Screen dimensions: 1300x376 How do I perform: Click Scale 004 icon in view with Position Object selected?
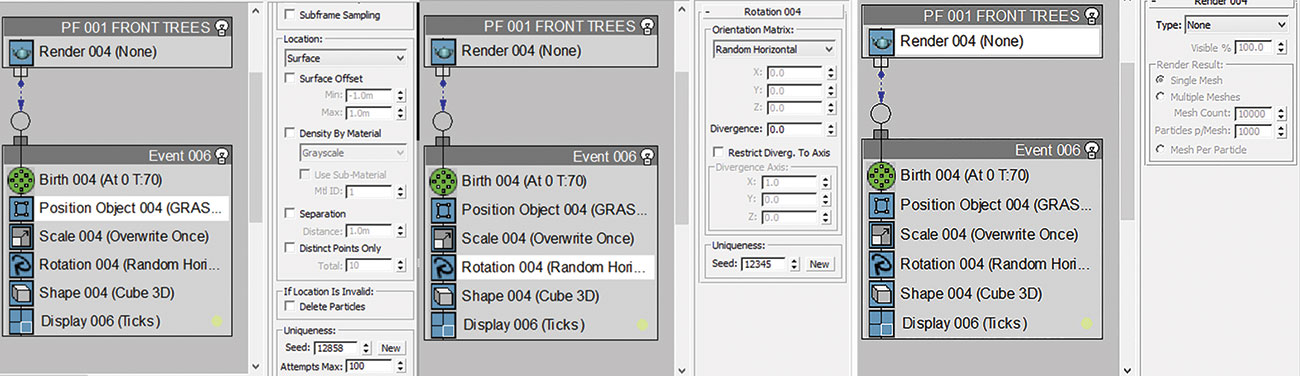tap(21, 237)
